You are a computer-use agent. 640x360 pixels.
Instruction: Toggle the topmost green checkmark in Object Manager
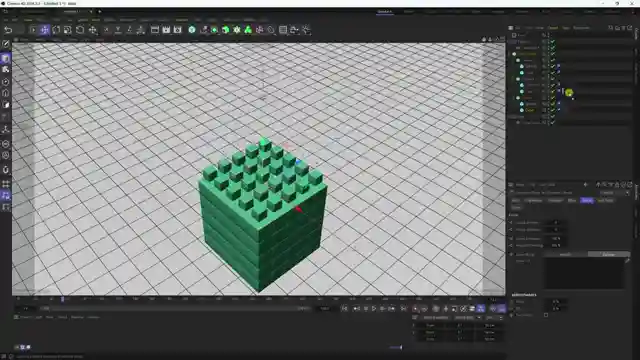click(553, 42)
